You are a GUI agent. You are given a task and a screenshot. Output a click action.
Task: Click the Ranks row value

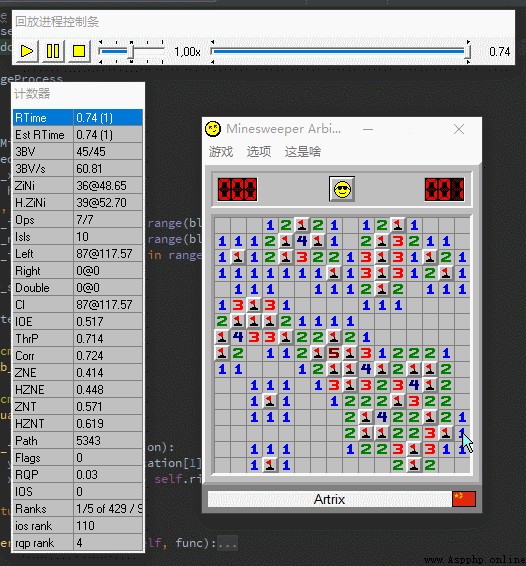coord(108,509)
